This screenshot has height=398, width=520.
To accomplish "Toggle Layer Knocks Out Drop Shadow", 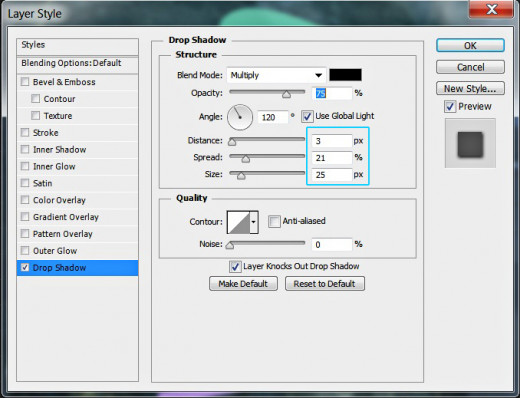I will (235, 267).
